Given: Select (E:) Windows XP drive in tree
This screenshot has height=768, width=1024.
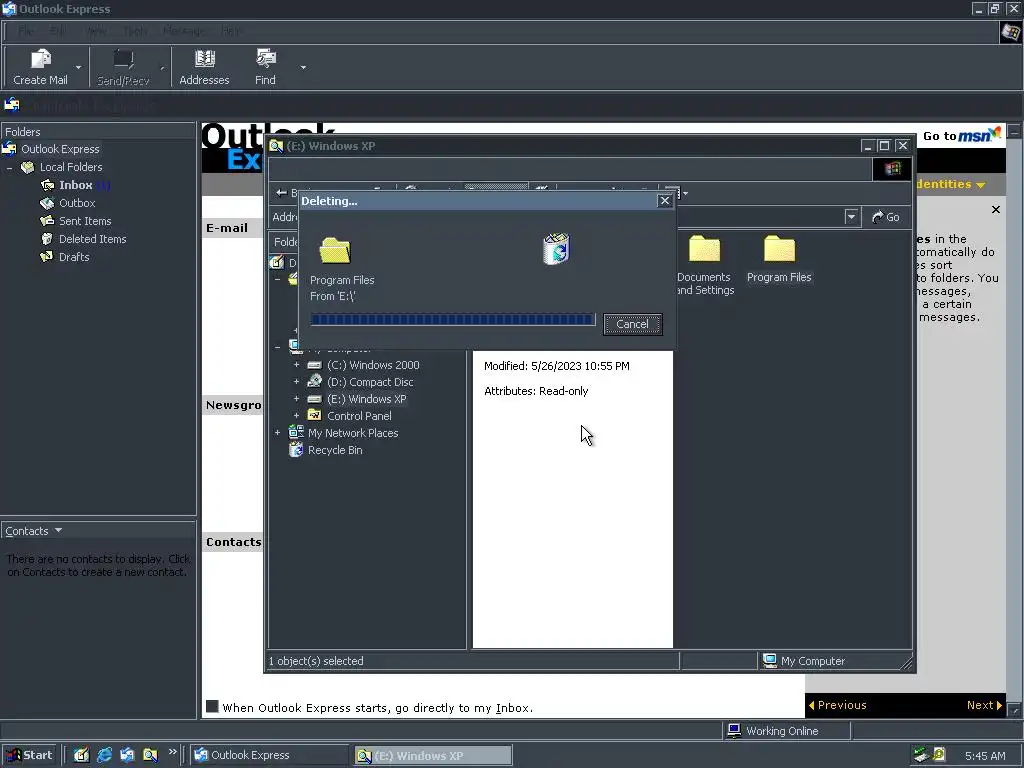Looking at the screenshot, I should 366,399.
